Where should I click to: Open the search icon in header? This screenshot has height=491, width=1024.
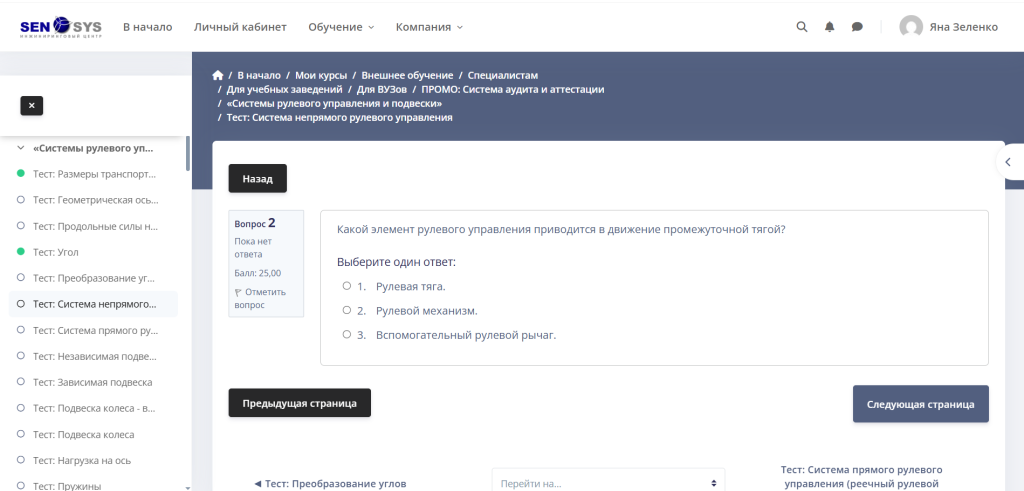tap(802, 27)
